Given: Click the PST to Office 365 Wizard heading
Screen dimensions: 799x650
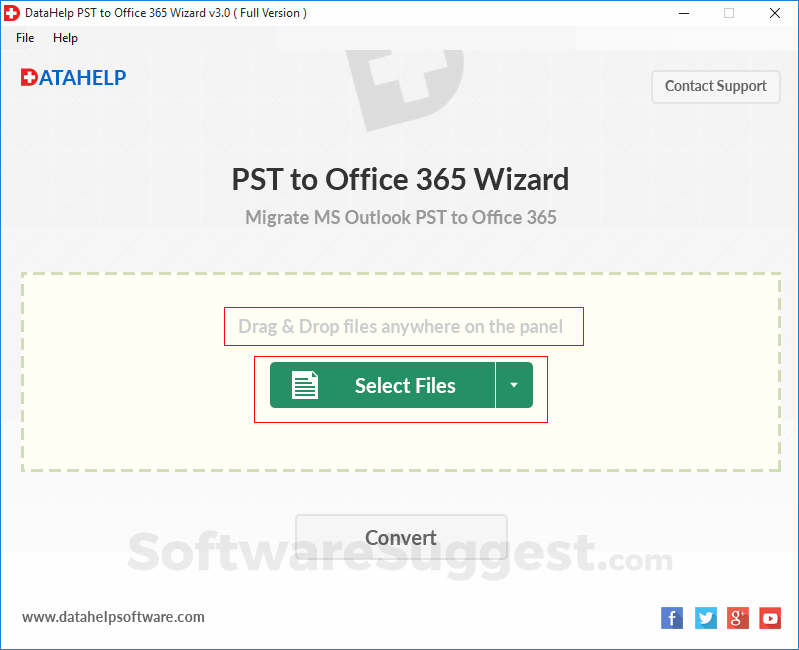Looking at the screenshot, I should [401, 179].
